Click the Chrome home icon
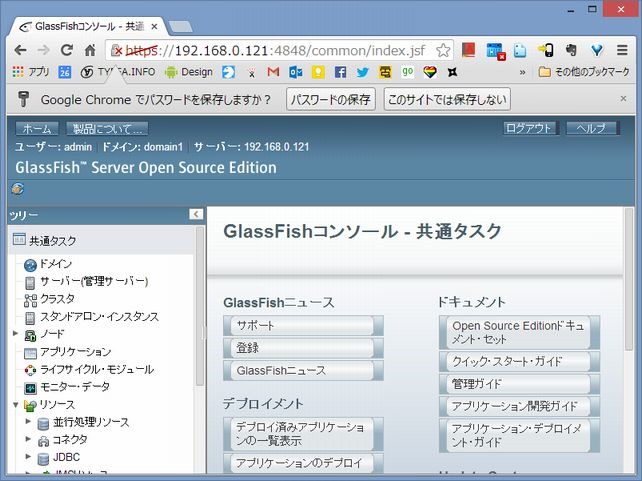Screen dimensions: 642x481 [x=90, y=50]
